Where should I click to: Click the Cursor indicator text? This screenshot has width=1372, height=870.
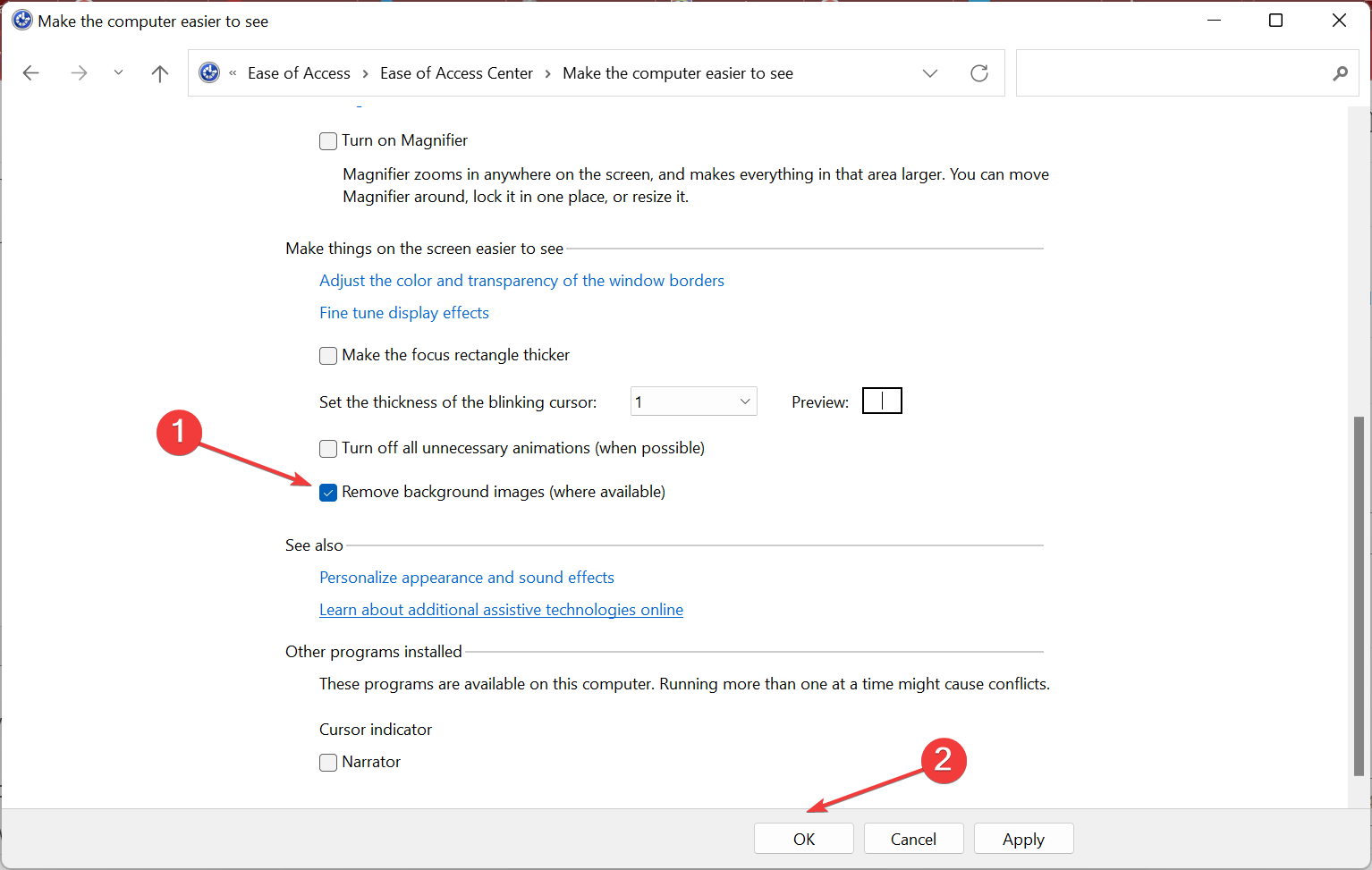376,730
